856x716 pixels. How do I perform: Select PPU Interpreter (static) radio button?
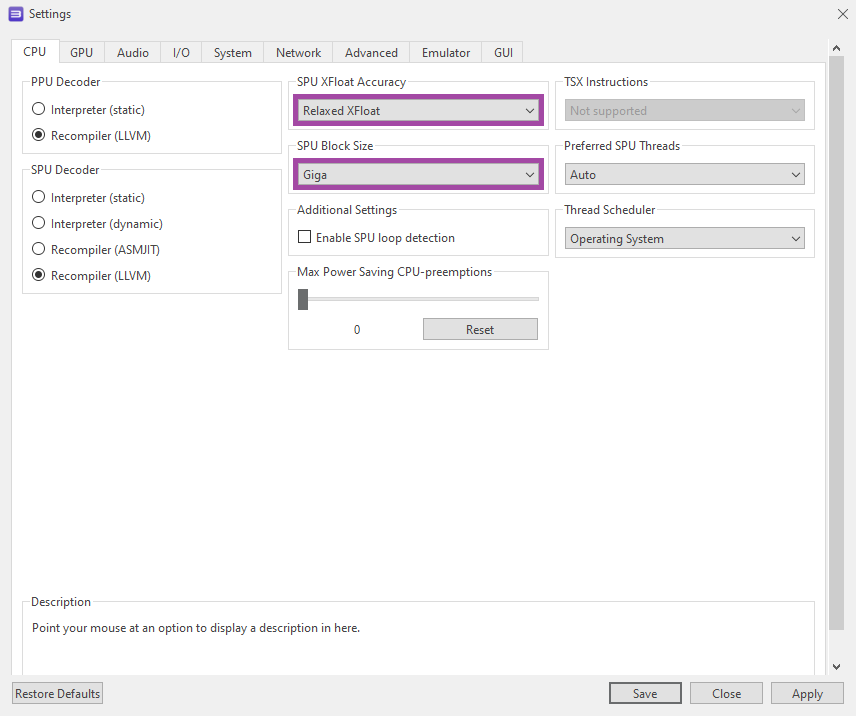click(x=39, y=109)
